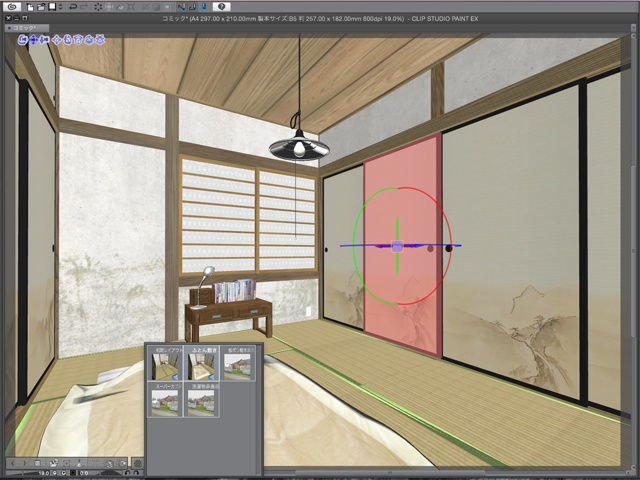
Task: Click the Invert selection icon
Action: coord(156,7)
